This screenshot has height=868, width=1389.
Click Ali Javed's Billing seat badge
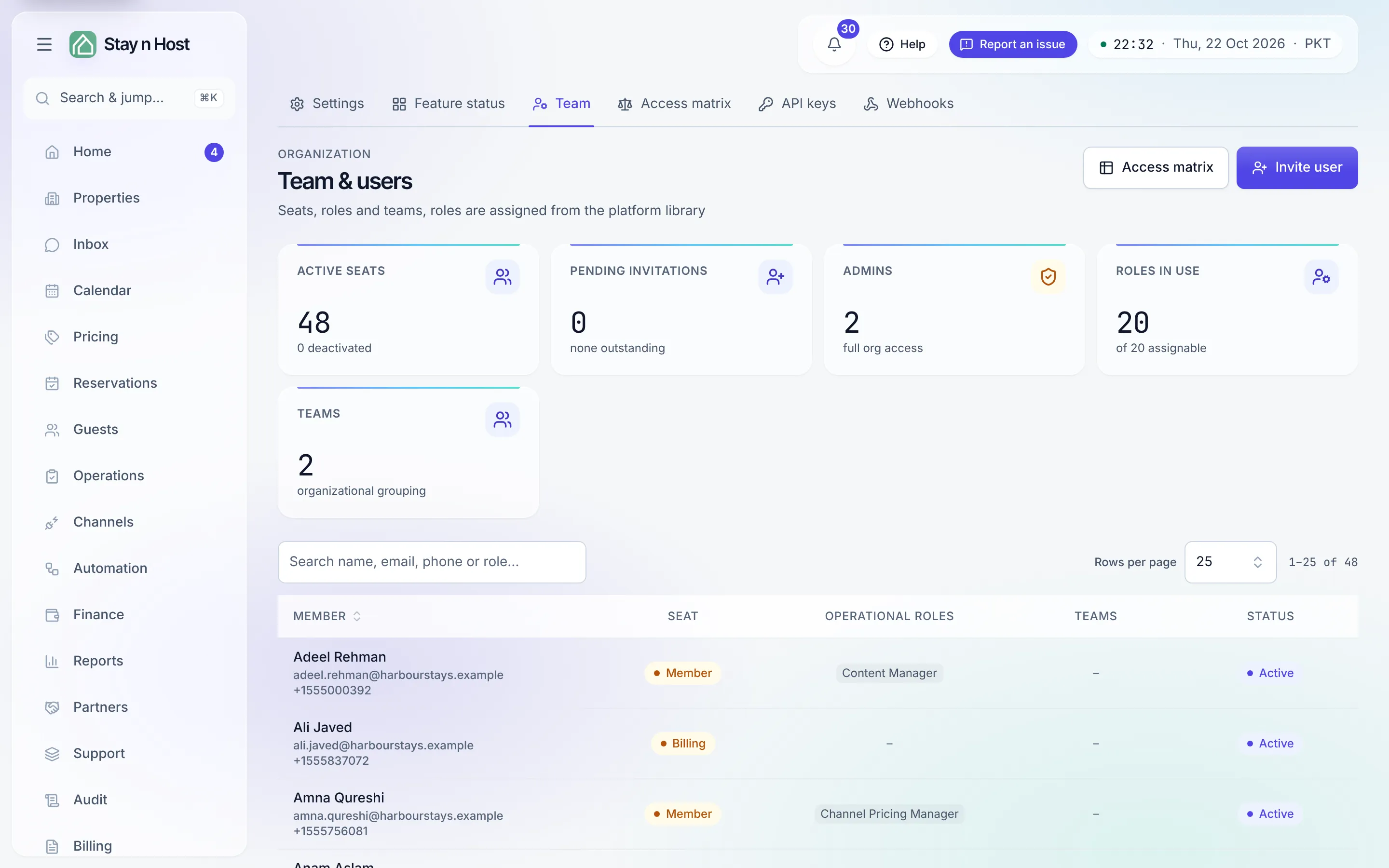pyautogui.click(x=682, y=744)
